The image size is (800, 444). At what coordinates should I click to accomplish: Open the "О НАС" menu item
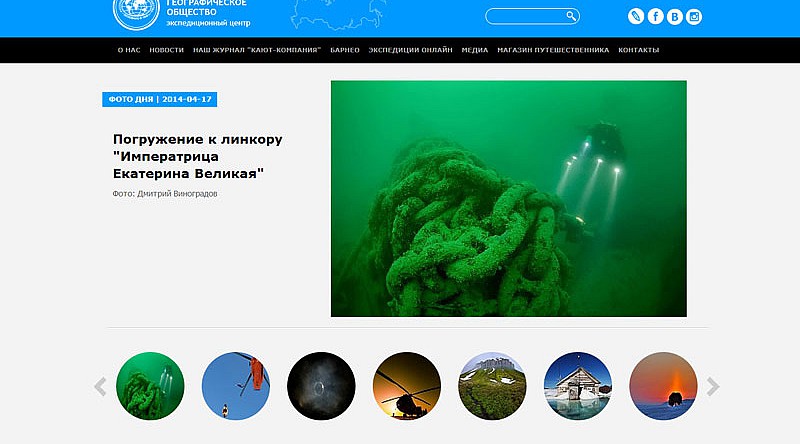pyautogui.click(x=129, y=50)
